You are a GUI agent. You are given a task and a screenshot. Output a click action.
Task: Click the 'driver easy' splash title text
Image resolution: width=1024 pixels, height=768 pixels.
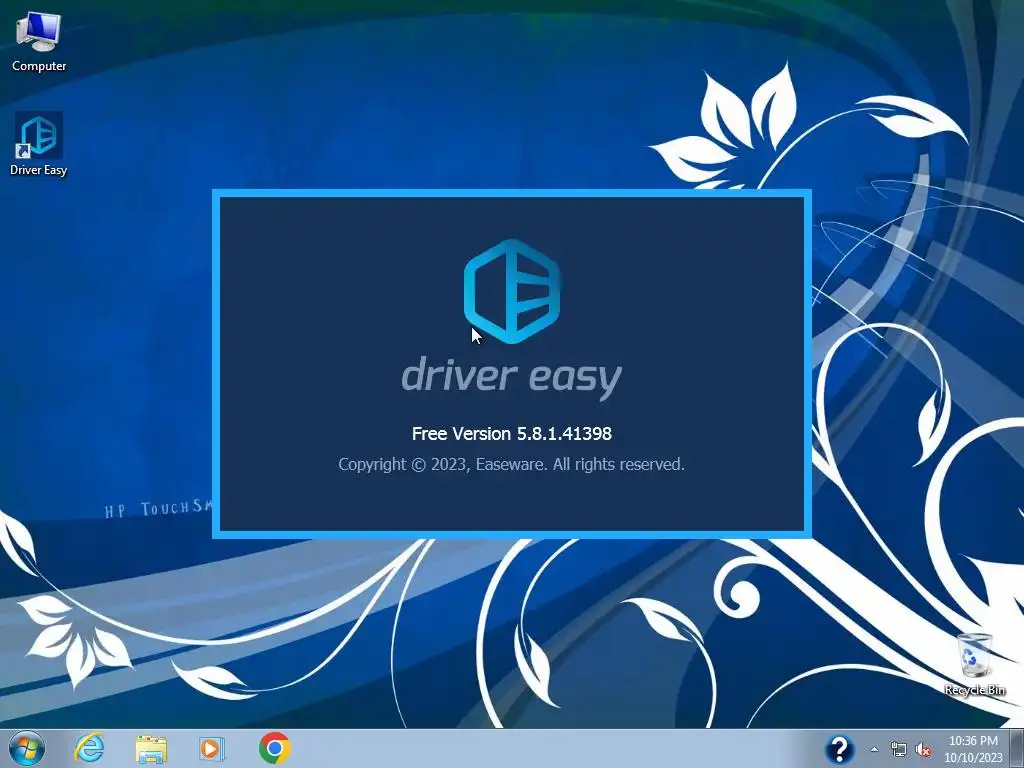click(x=511, y=377)
